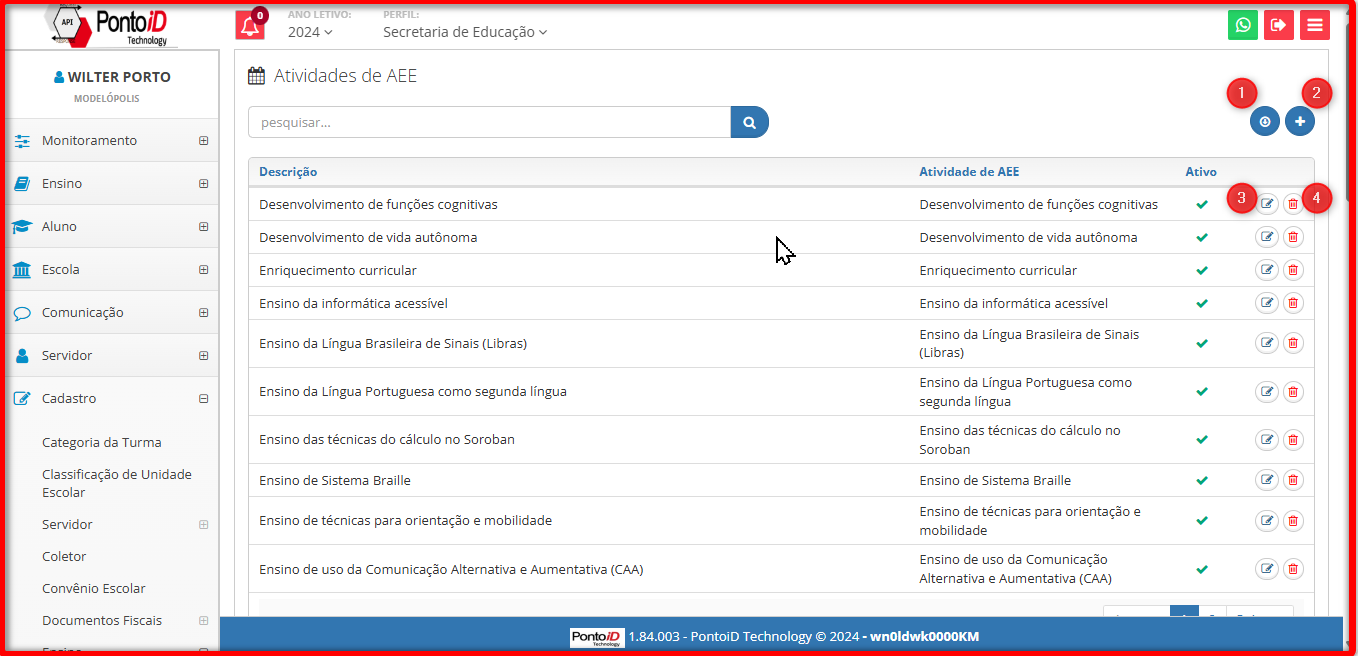Expand the top-level Servidor sidebar menu
The image size is (1358, 656).
tap(112, 356)
